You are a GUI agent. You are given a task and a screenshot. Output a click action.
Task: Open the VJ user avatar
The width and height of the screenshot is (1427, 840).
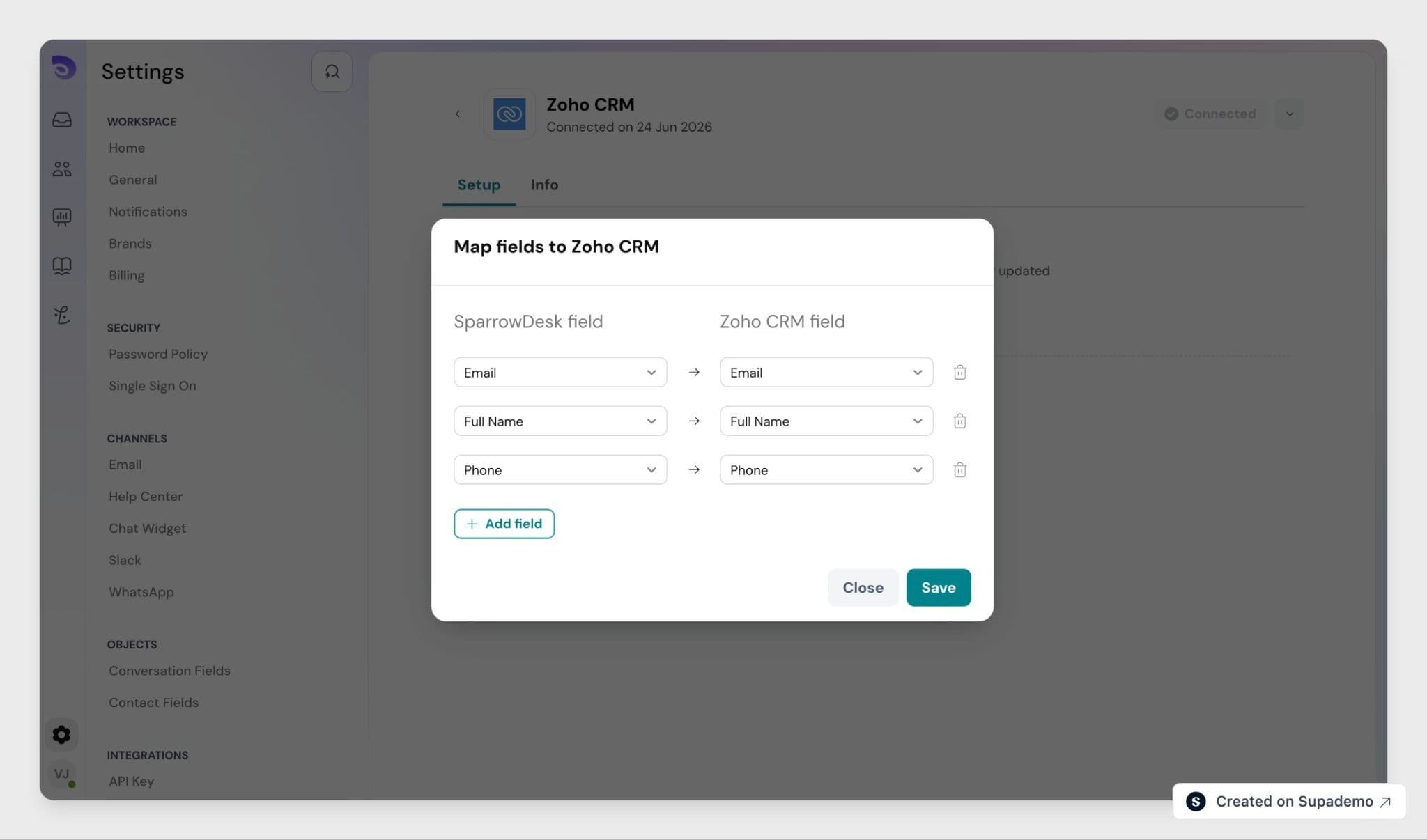pos(61,774)
